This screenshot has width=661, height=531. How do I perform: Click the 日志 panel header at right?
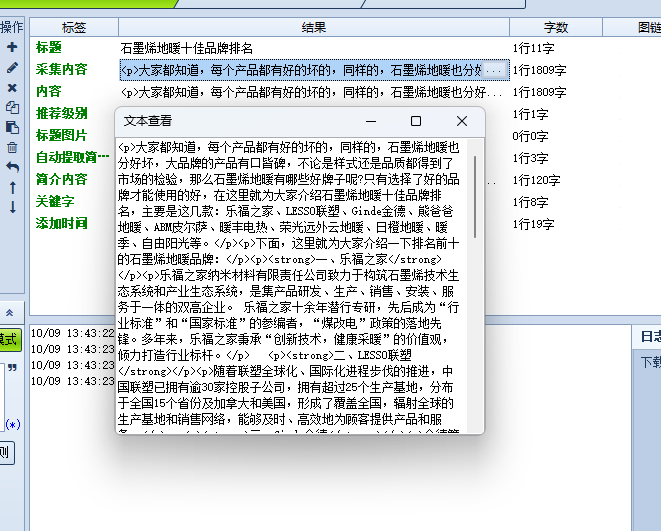coord(650,337)
